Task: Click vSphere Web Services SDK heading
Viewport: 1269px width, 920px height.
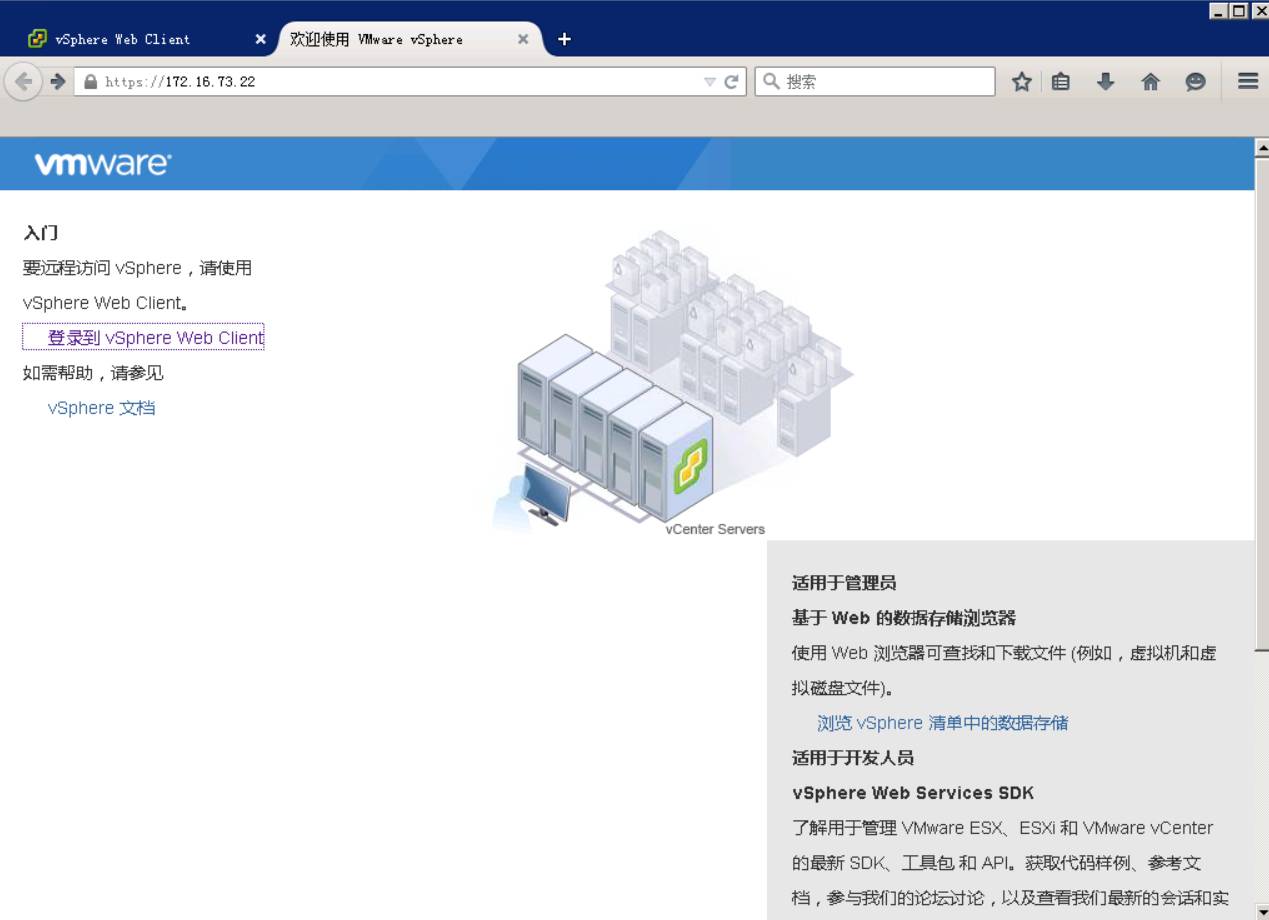Action: 913,793
